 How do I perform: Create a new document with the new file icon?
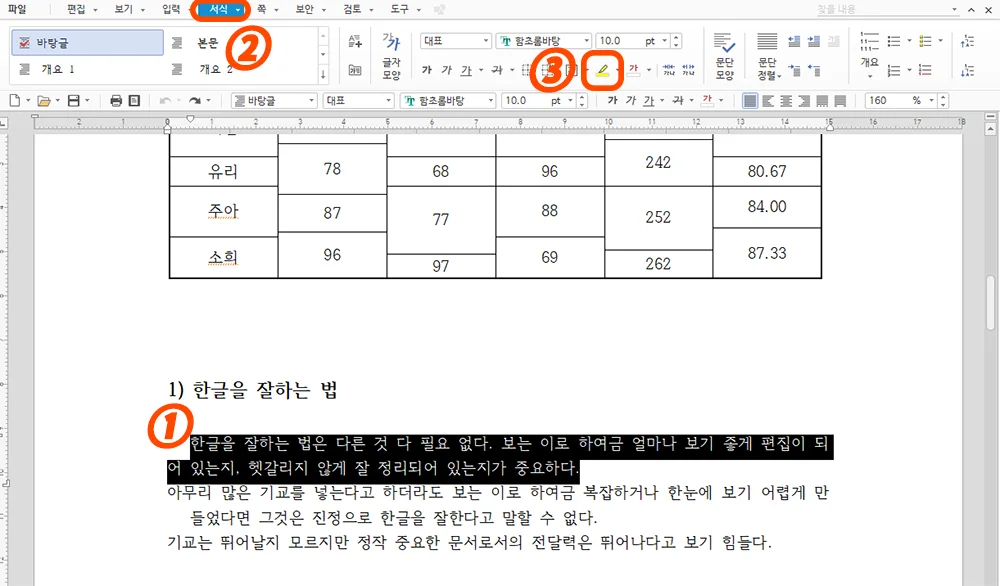point(14,100)
